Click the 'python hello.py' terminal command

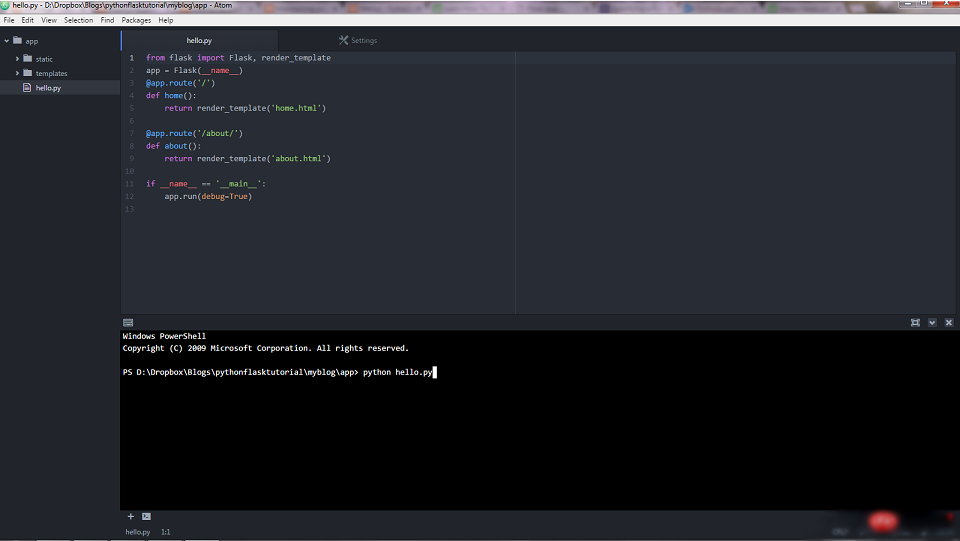(397, 372)
